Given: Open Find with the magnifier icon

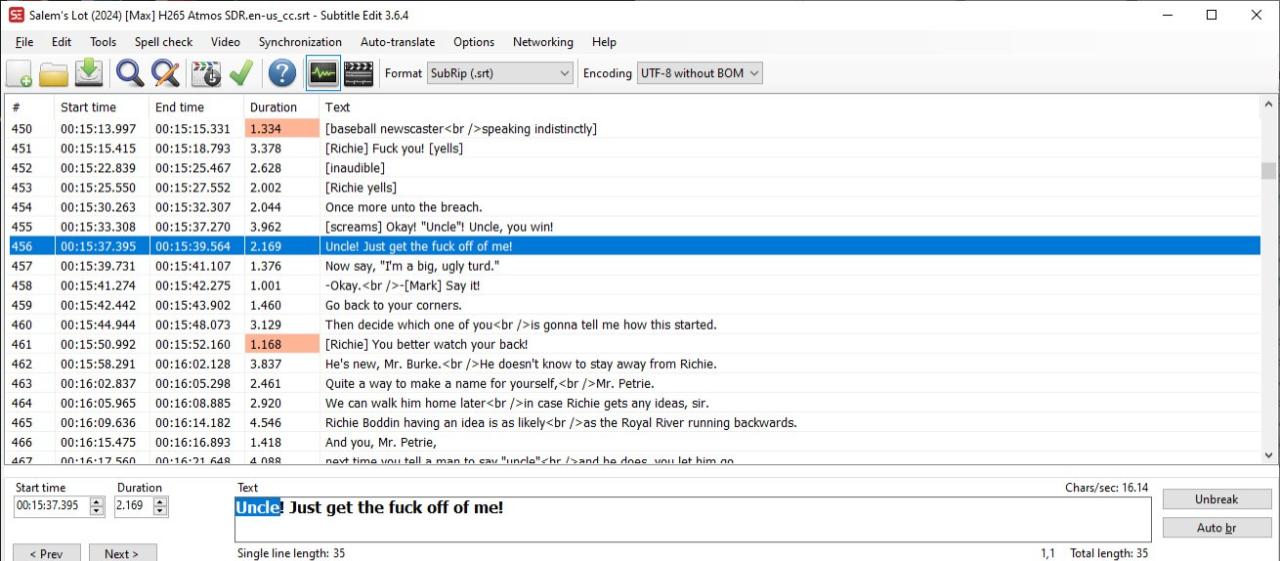Looking at the screenshot, I should 129,73.
